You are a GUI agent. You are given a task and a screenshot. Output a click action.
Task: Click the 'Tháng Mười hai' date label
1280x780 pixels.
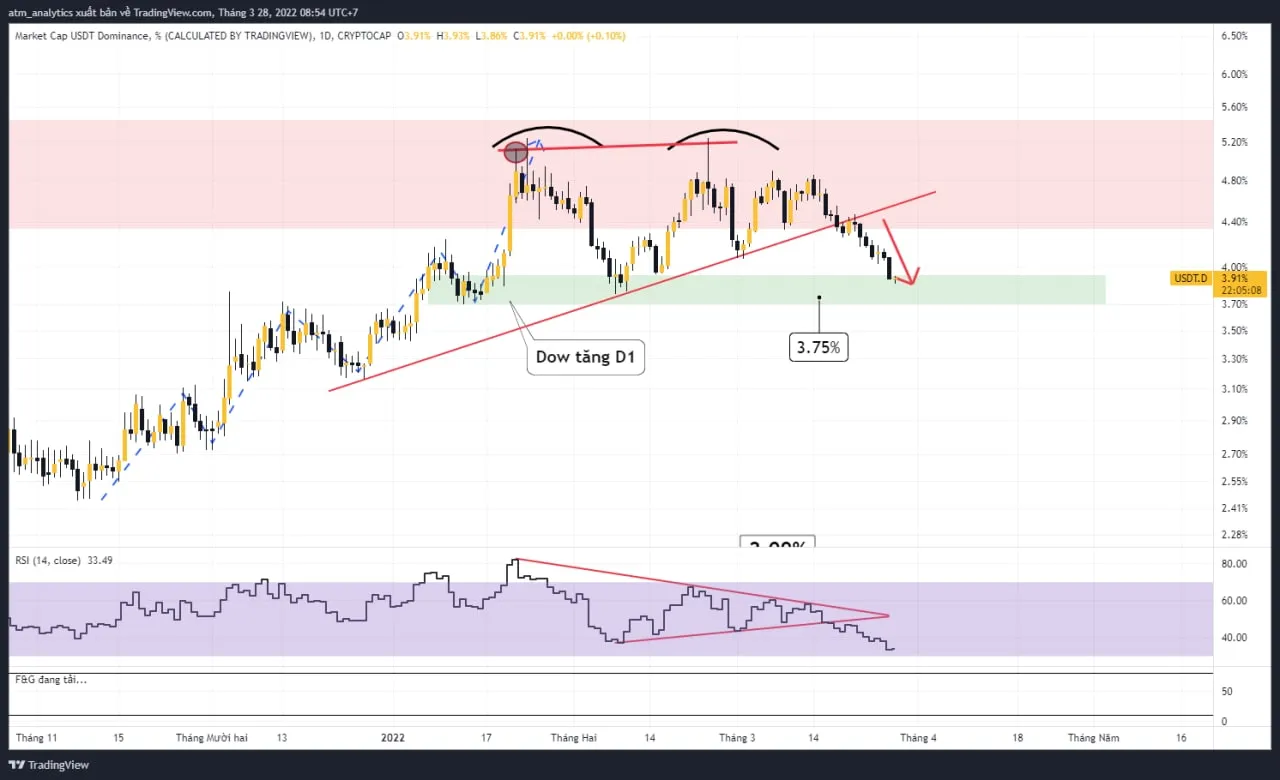pos(211,738)
